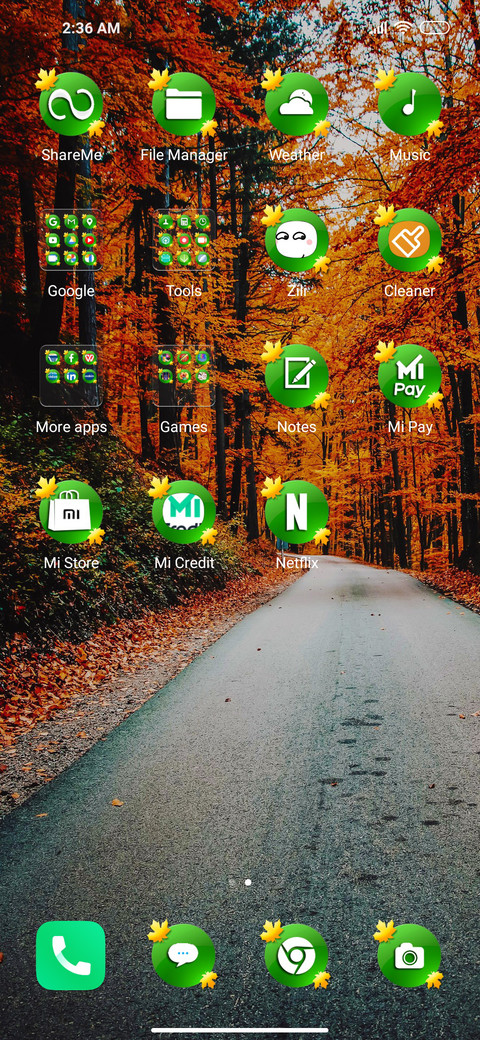The image size is (480, 1040).
Task: Launch the Zili app
Action: 296,240
